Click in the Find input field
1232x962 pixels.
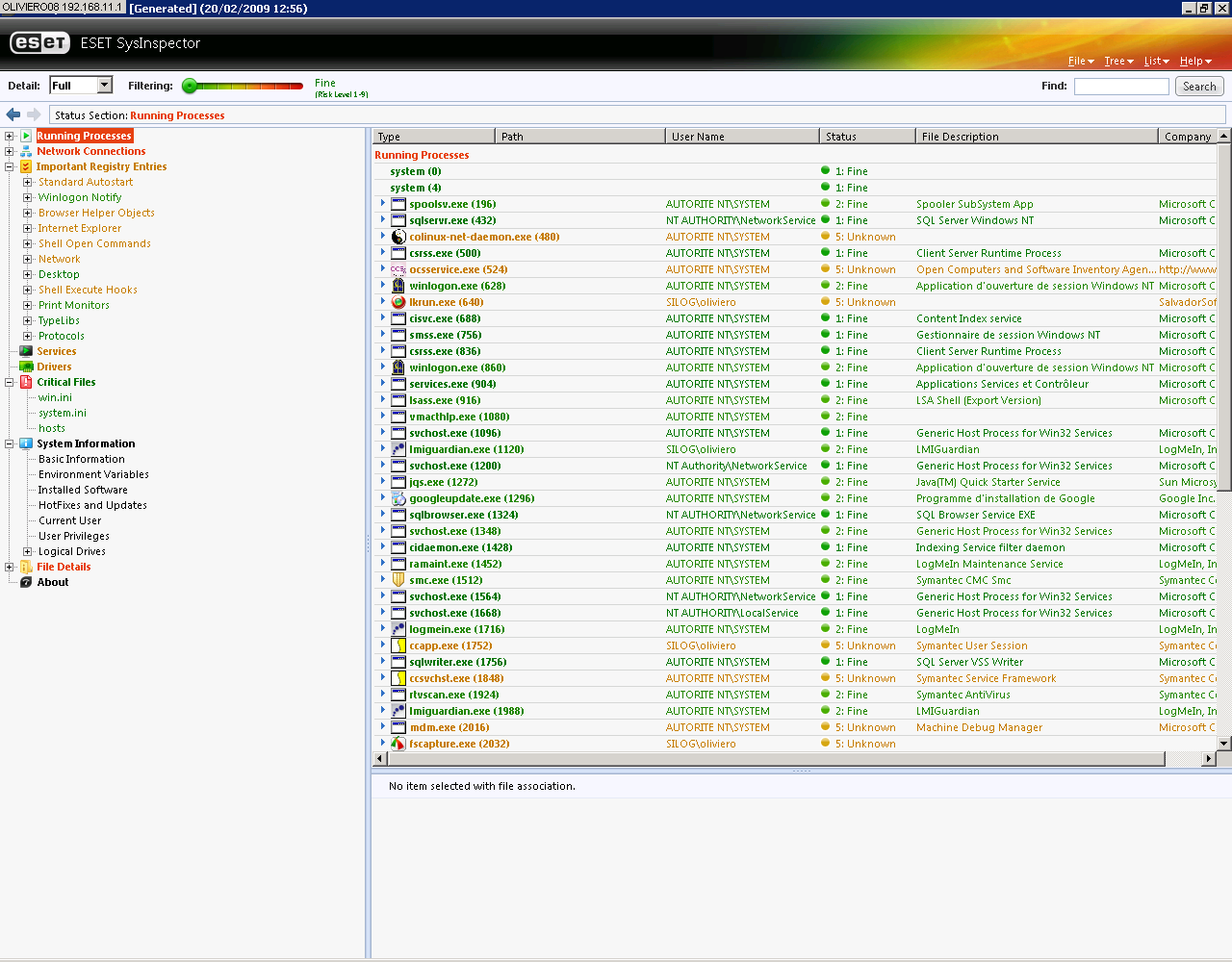point(1121,87)
